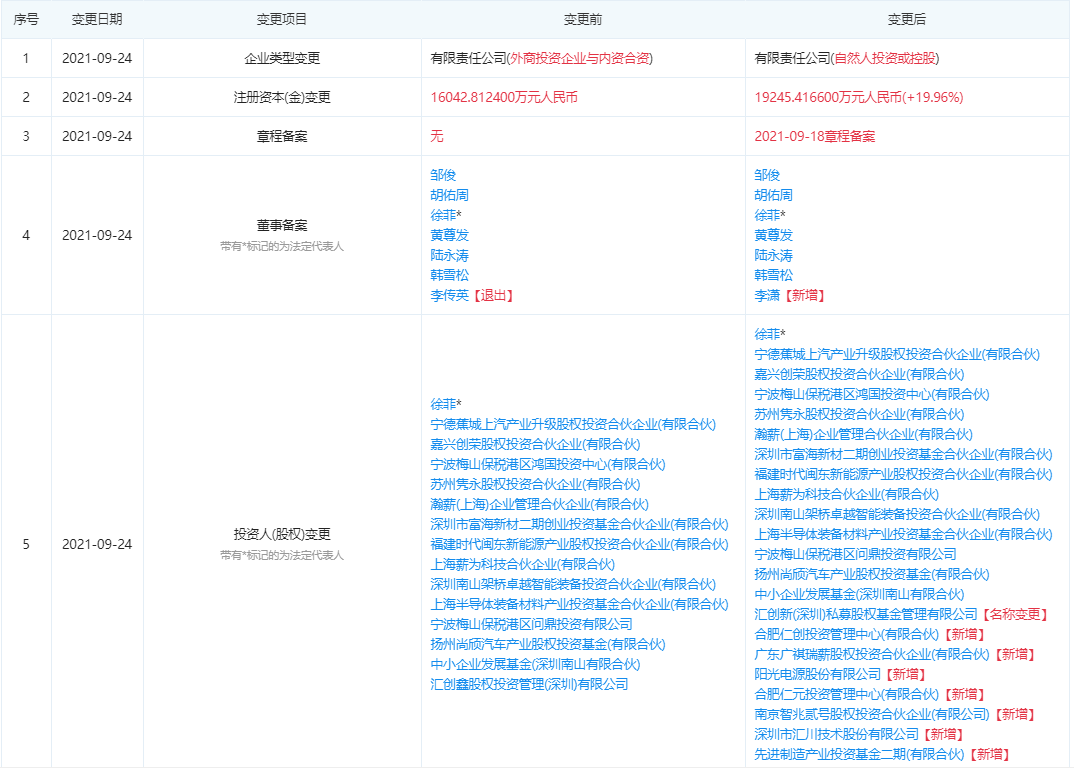Screen dimensions: 1074x771
Task: Open 苏州隽永股权投资合伙企业 link under 变更前
Action: [535, 484]
